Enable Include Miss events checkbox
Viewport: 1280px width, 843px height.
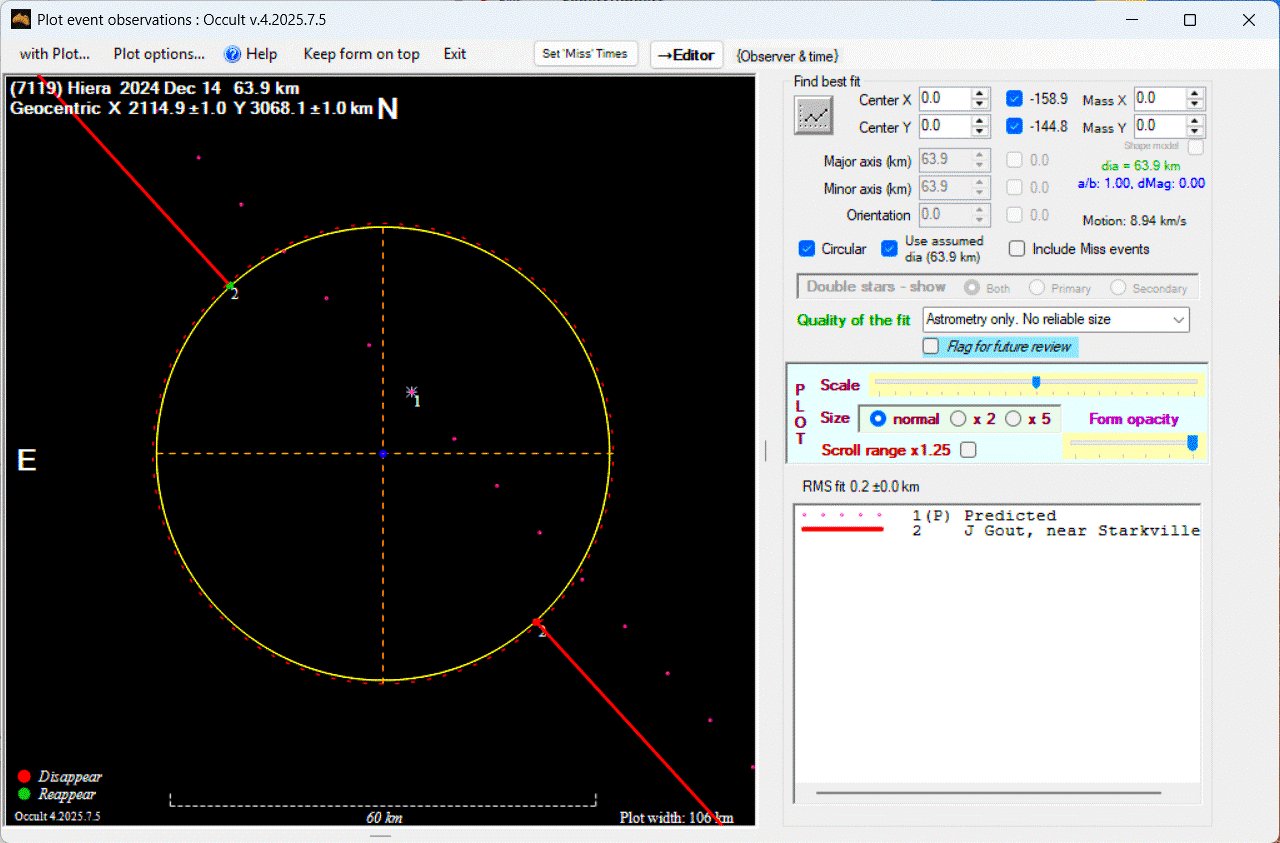pyautogui.click(x=1017, y=249)
